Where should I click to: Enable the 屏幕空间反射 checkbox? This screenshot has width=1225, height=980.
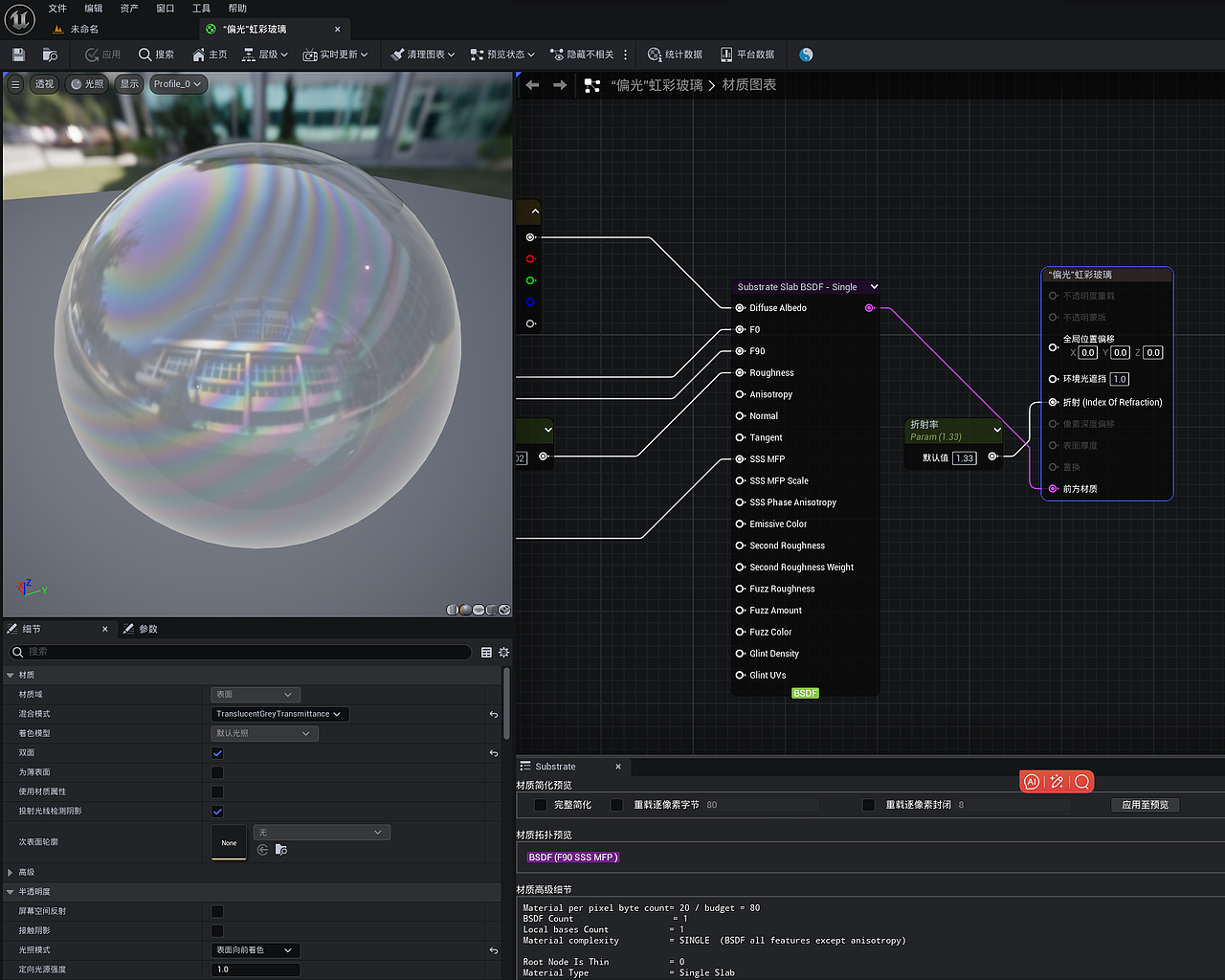point(217,911)
